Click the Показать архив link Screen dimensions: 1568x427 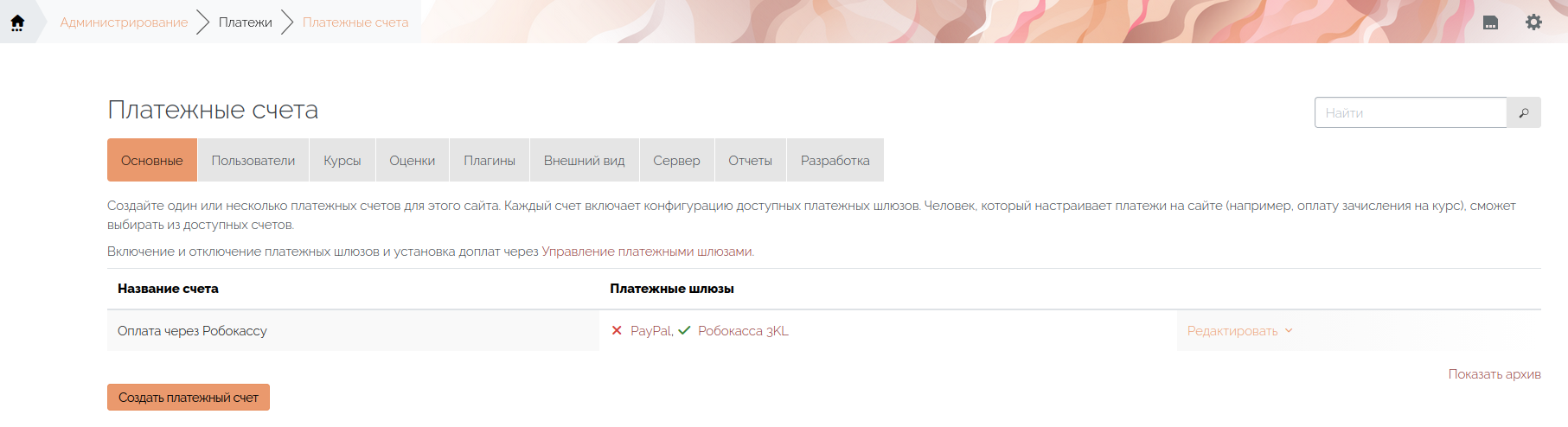(x=1494, y=374)
